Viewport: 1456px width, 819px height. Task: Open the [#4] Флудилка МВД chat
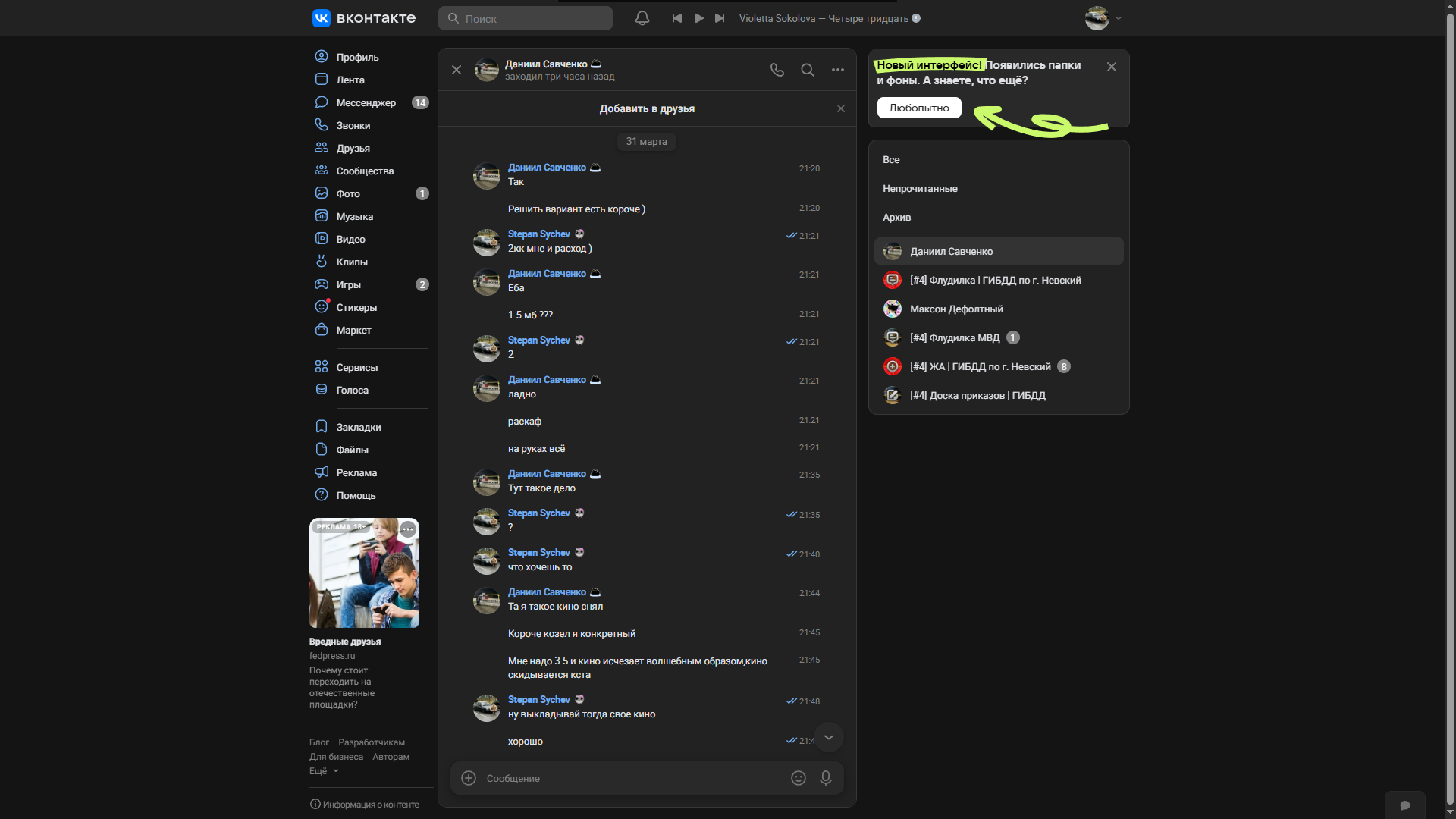click(x=955, y=337)
